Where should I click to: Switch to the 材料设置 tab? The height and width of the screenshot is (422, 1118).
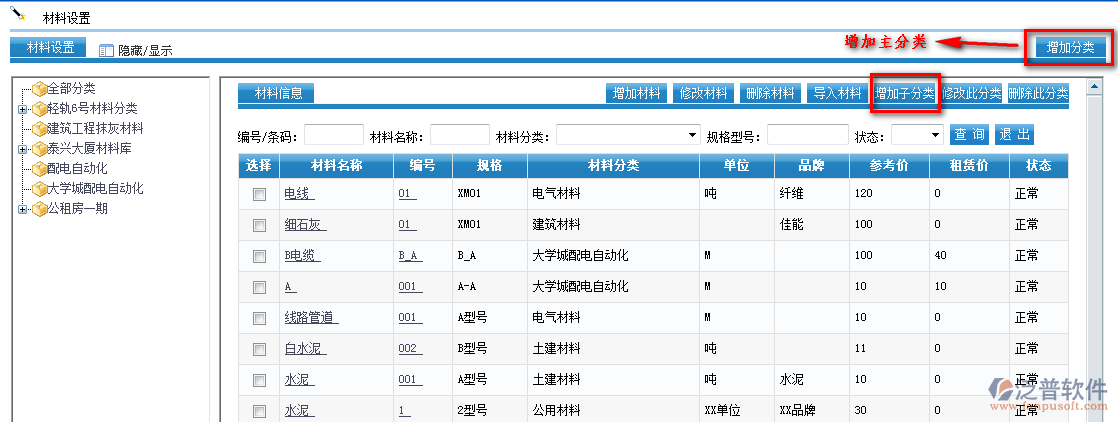point(48,48)
